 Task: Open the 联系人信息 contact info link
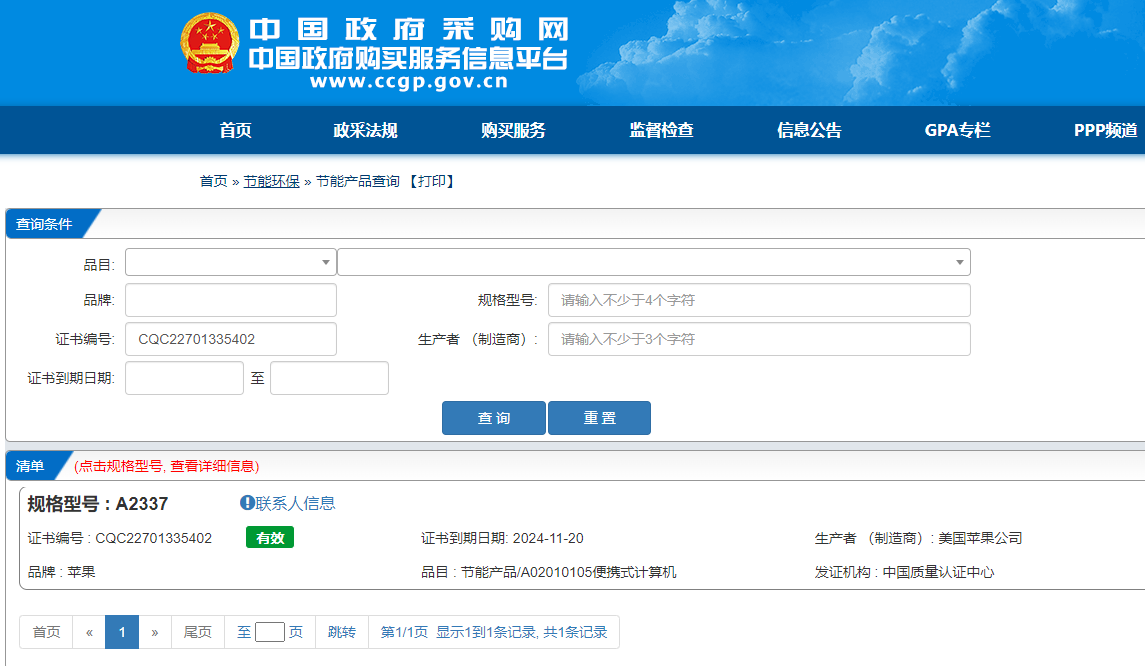click(295, 503)
